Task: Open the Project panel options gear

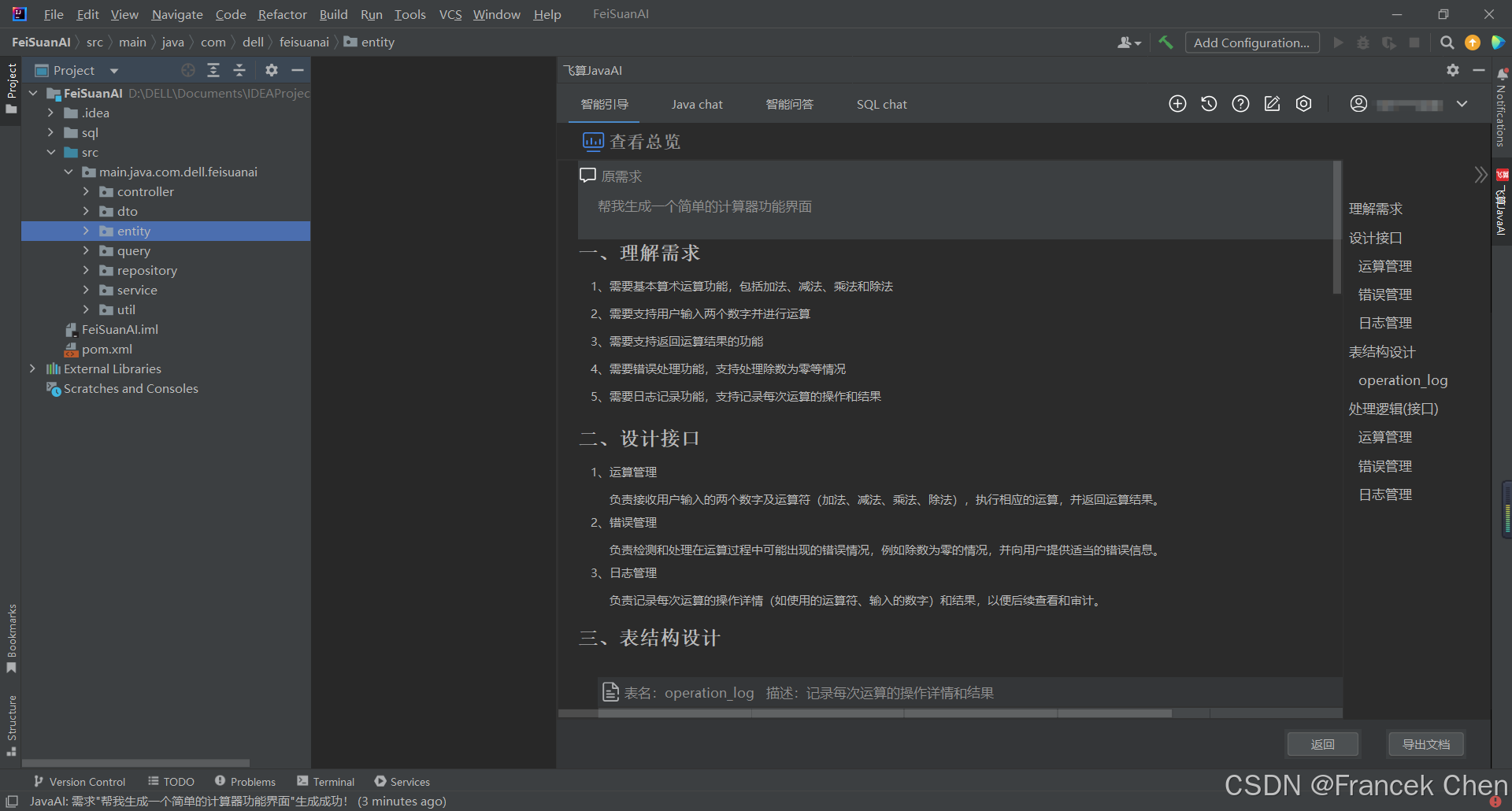Action: 271,70
